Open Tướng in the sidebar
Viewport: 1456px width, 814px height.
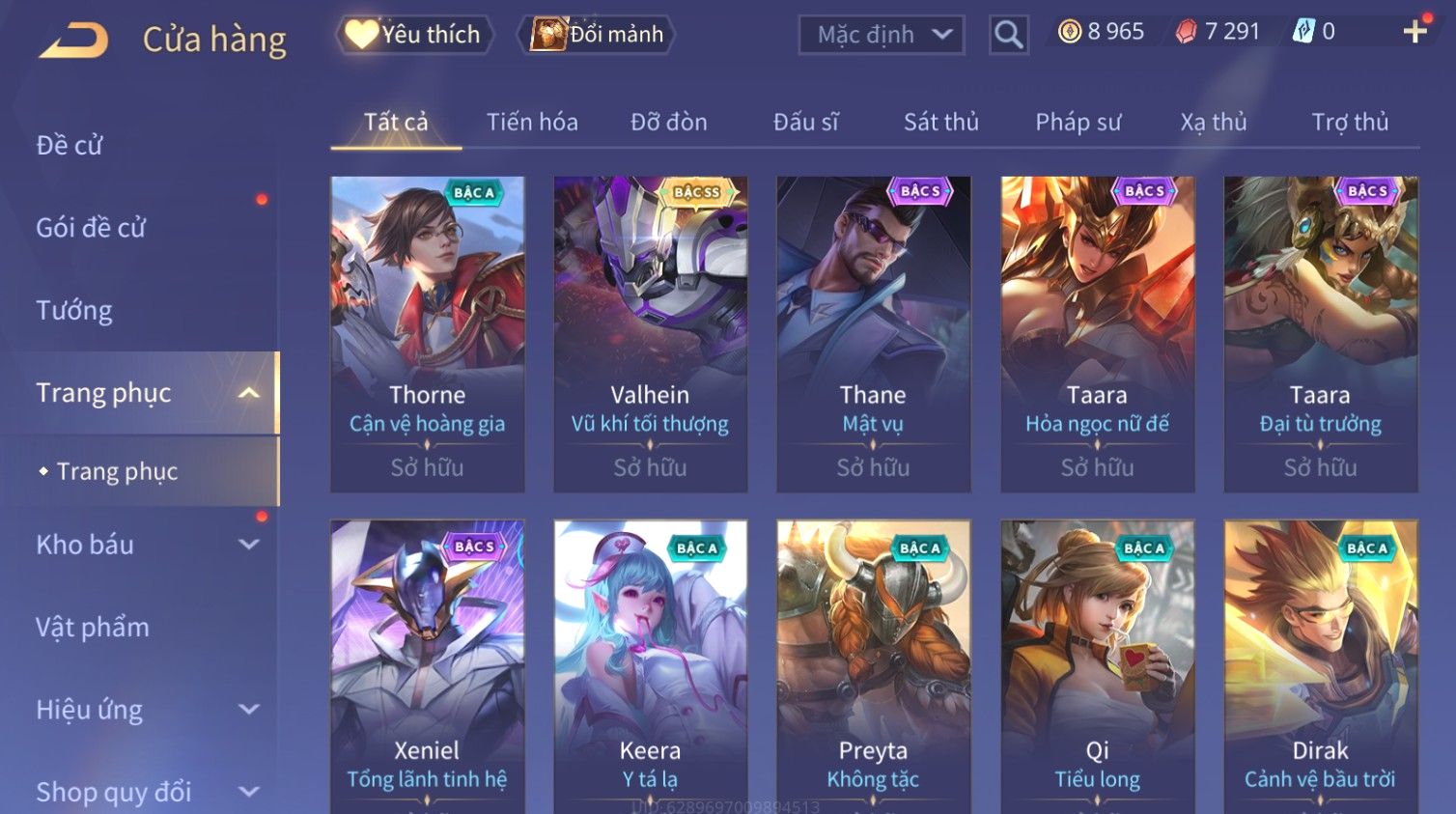pyautogui.click(x=74, y=311)
